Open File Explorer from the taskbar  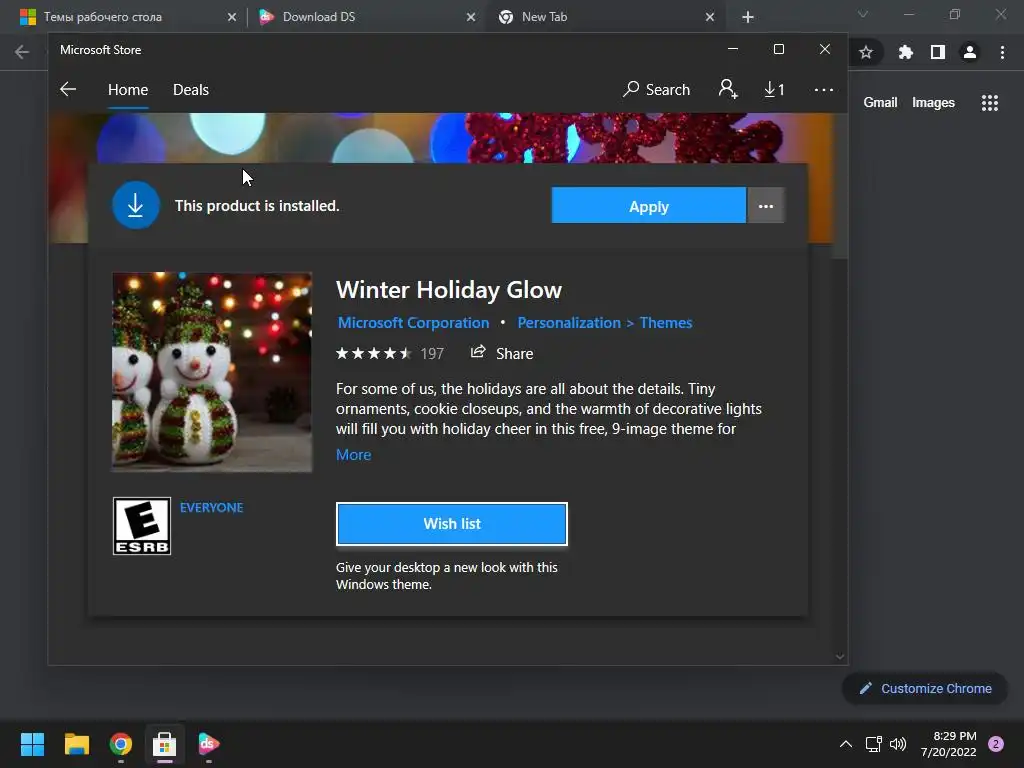(x=76, y=744)
